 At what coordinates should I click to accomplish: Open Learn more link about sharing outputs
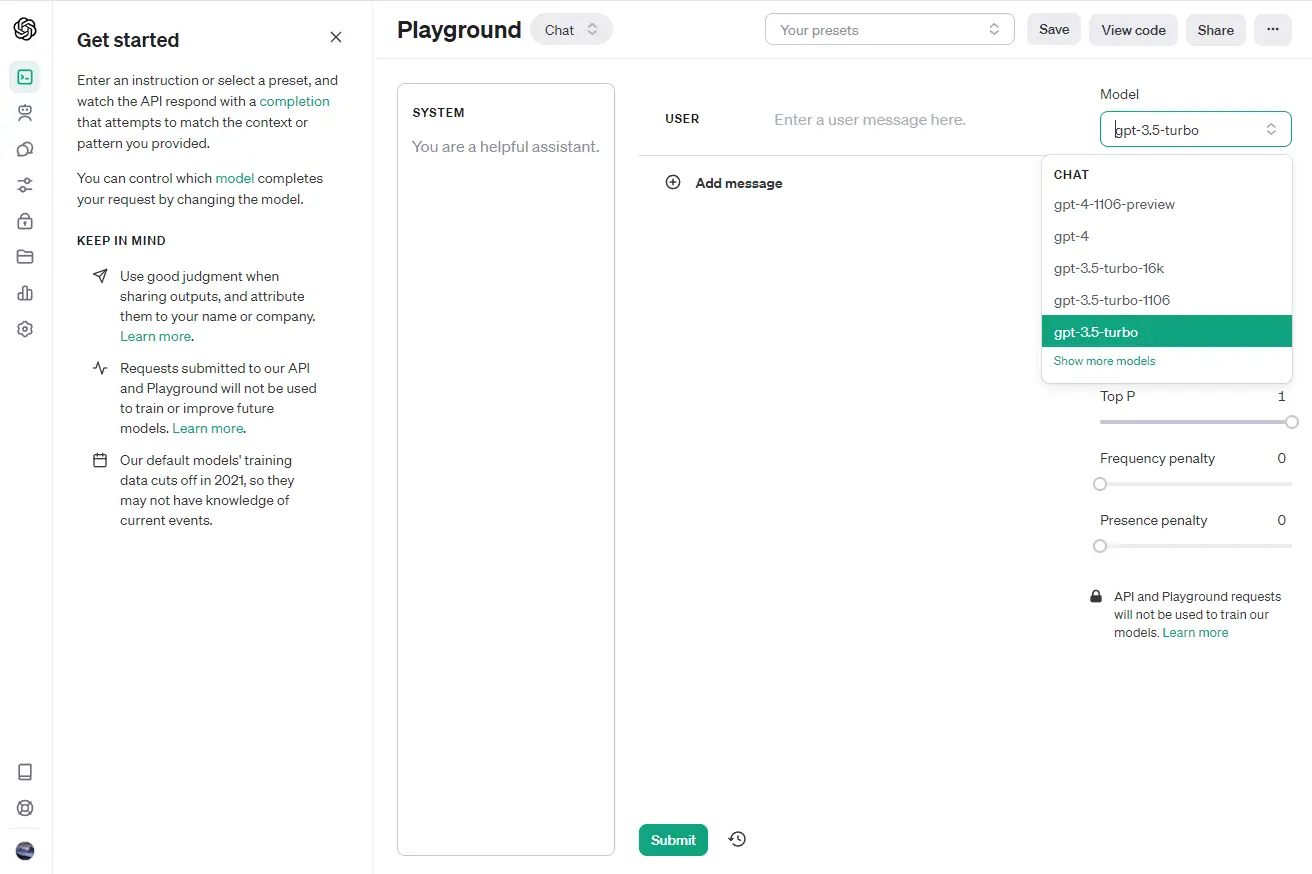click(155, 336)
